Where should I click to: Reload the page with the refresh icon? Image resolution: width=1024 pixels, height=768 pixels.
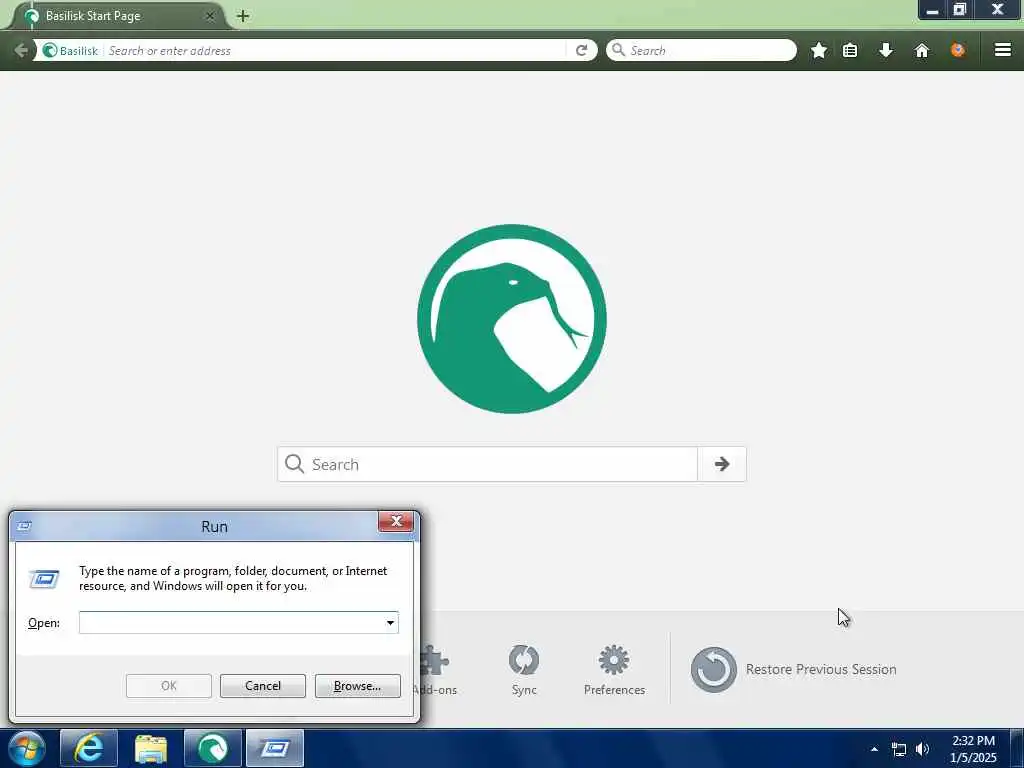[581, 50]
